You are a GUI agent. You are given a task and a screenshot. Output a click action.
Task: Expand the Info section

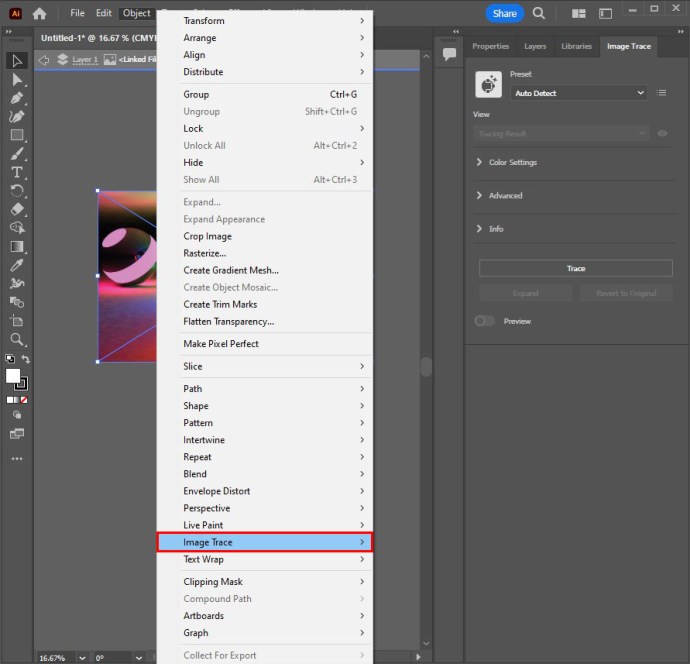coord(495,229)
